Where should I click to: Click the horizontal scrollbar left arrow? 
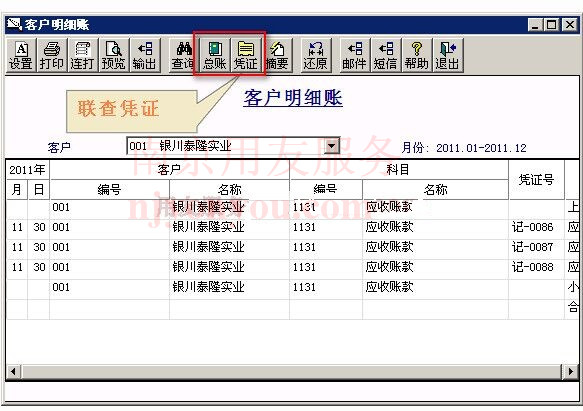pyautogui.click(x=13, y=371)
